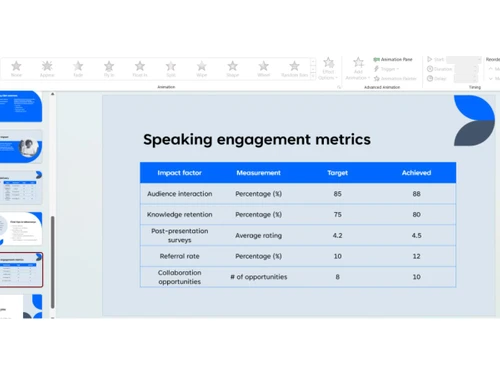
Task: Open the Add Animation dropdown
Action: [358, 69]
